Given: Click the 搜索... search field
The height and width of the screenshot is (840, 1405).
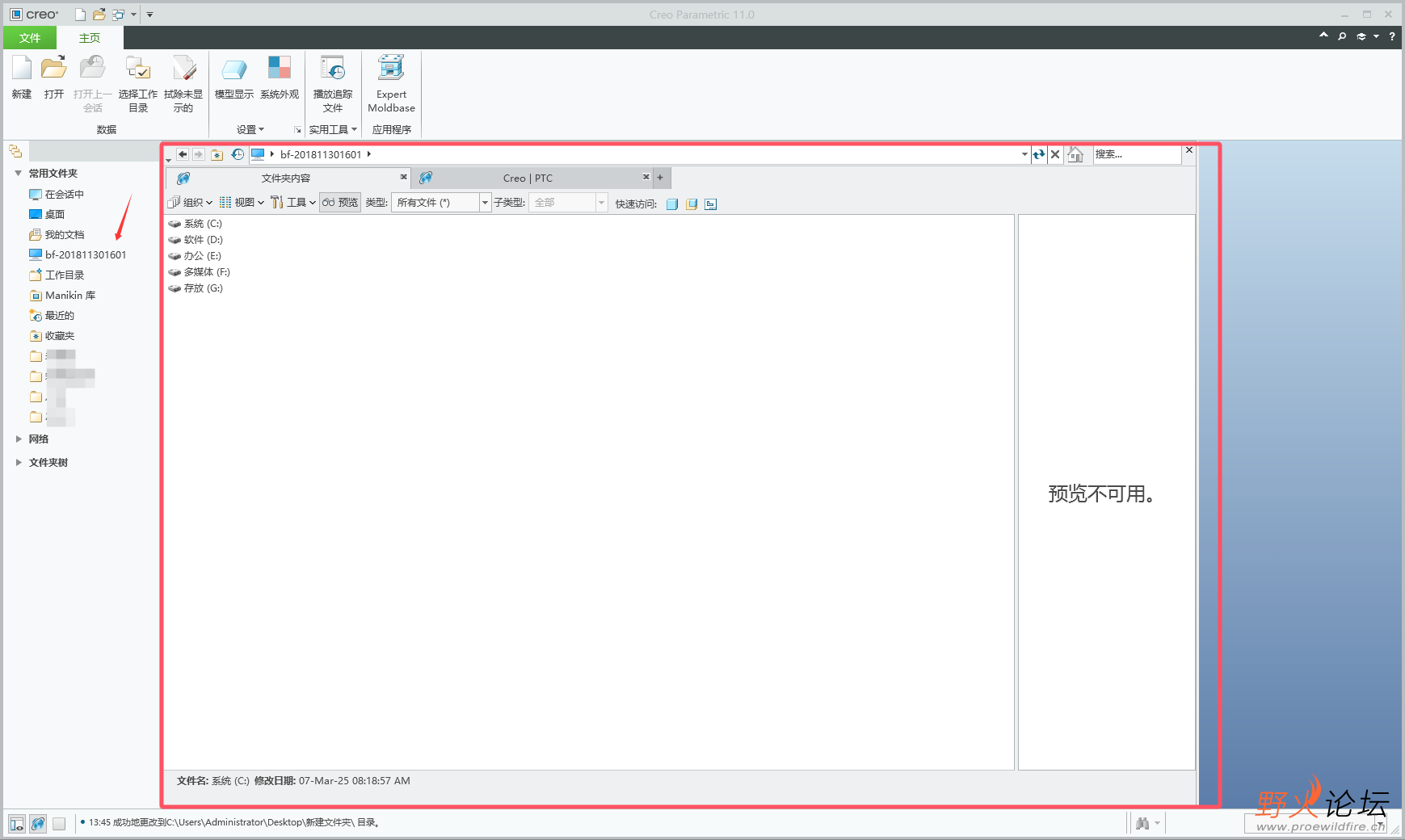Looking at the screenshot, I should tap(1137, 154).
